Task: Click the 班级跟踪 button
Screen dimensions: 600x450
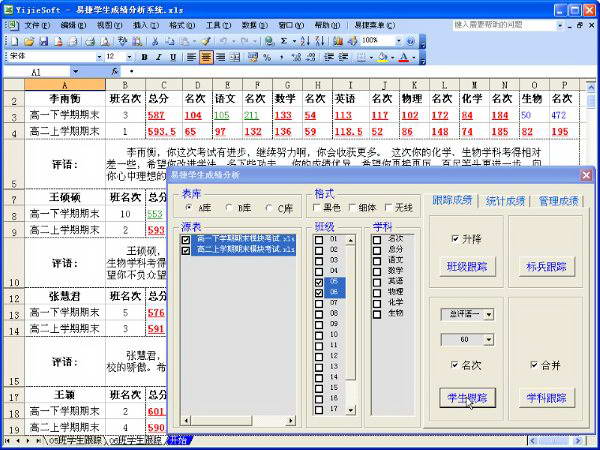Action: point(466,267)
